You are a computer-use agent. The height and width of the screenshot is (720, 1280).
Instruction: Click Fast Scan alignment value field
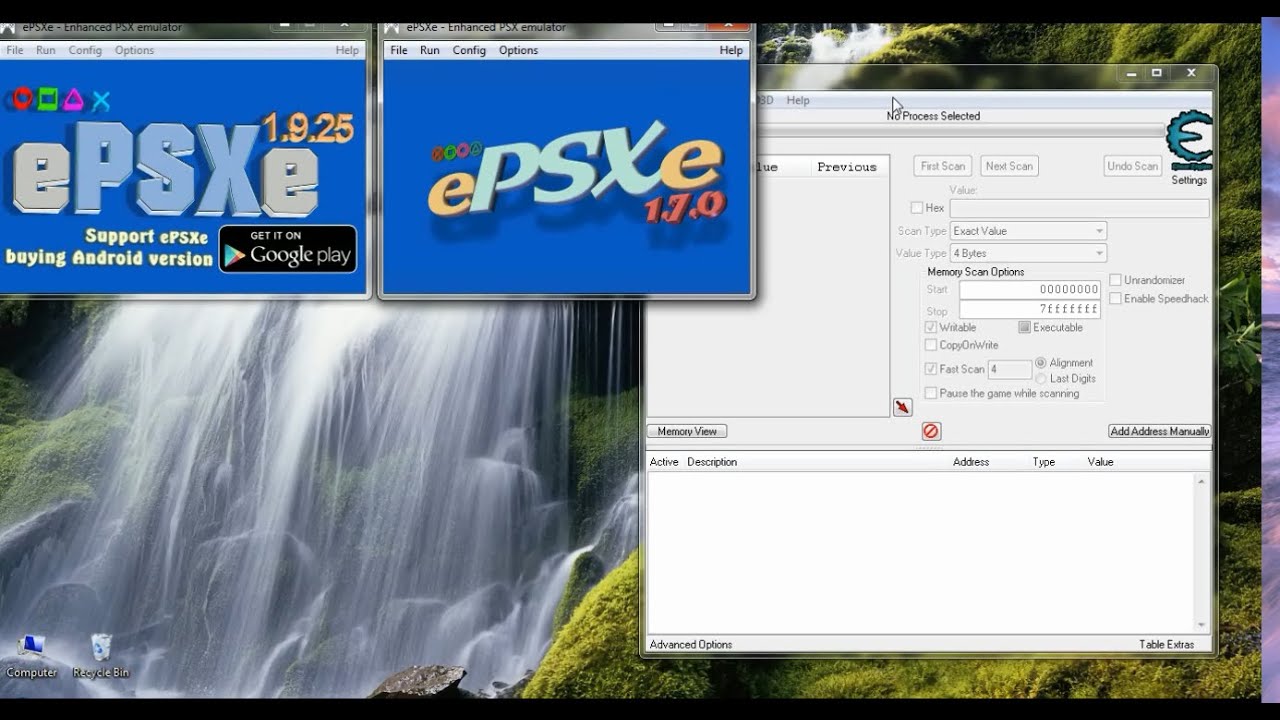tap(1010, 369)
